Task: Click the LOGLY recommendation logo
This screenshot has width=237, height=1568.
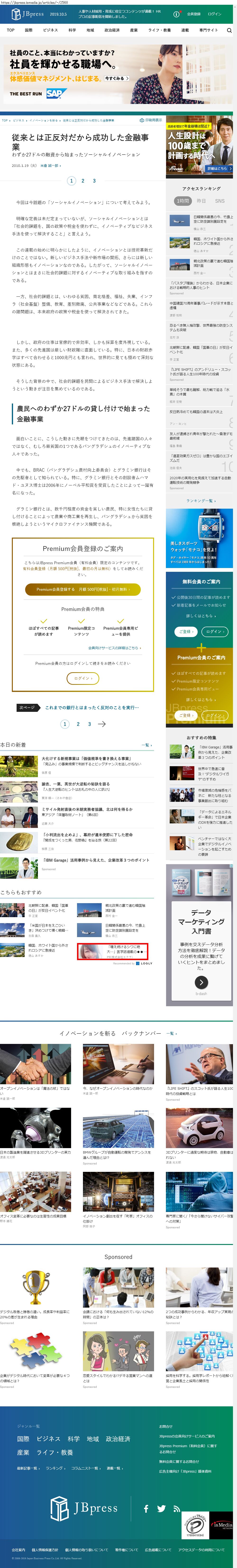Action: 145,964
